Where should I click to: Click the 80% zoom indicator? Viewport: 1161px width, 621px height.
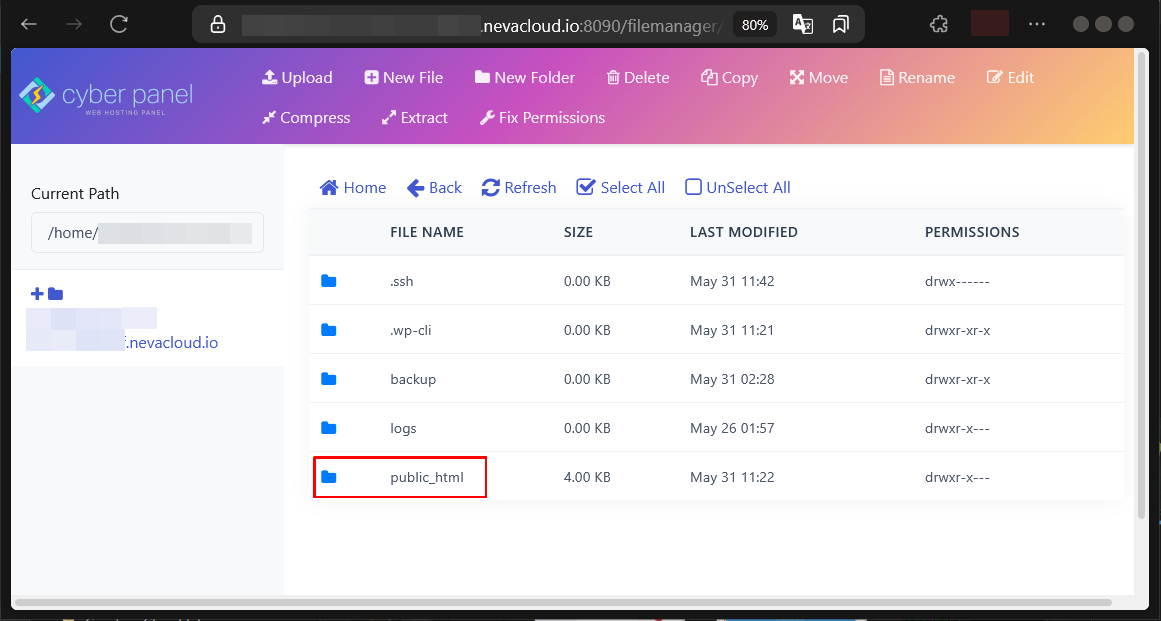pyautogui.click(x=755, y=25)
